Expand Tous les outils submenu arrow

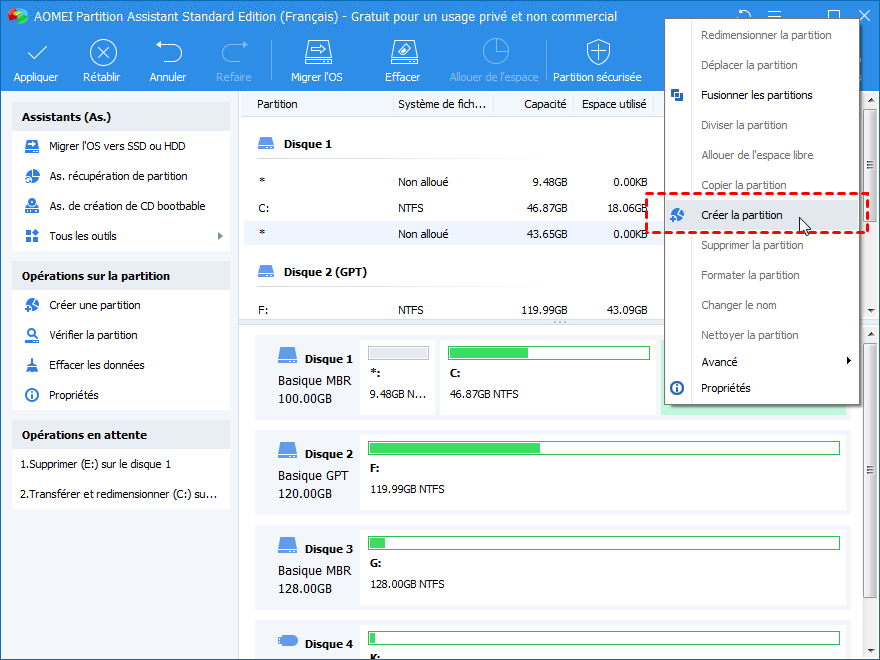tap(220, 236)
